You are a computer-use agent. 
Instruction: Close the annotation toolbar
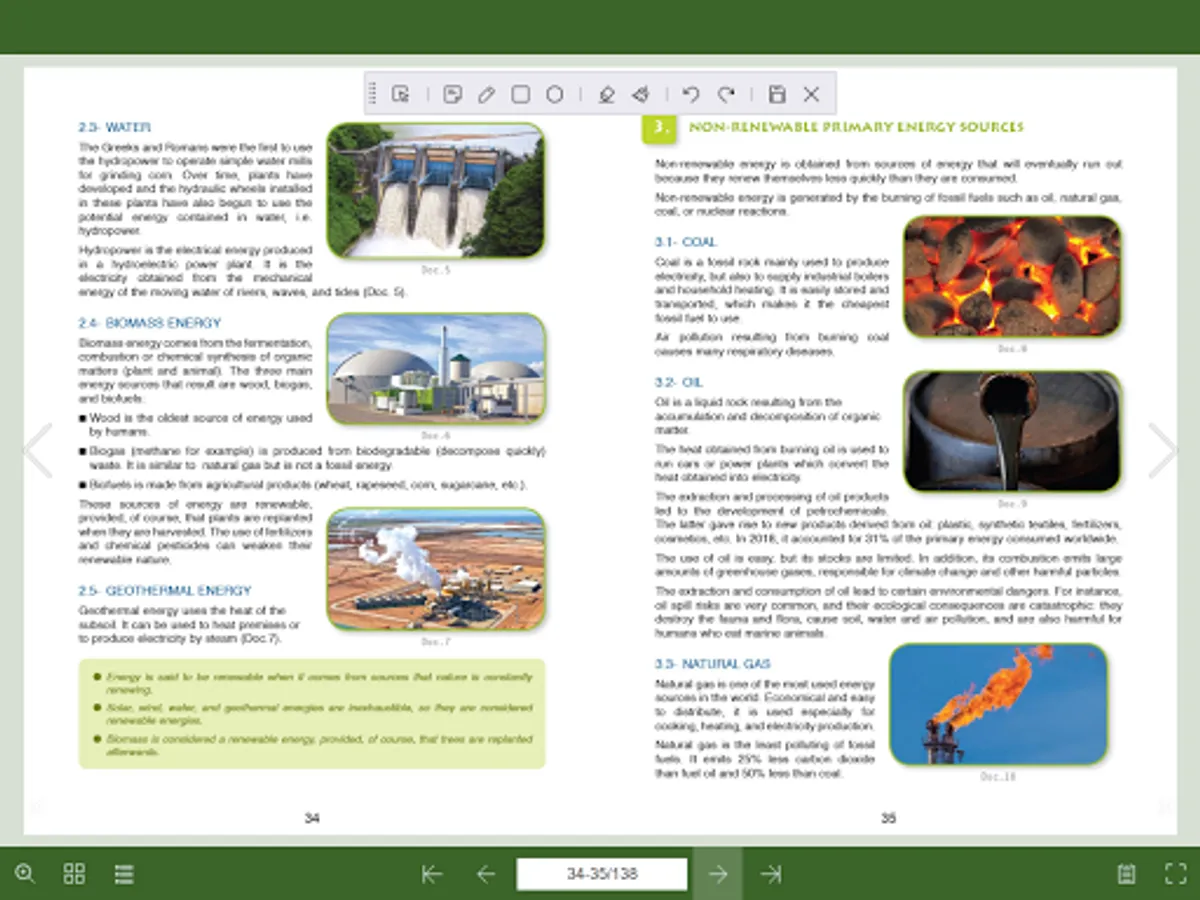(811, 94)
